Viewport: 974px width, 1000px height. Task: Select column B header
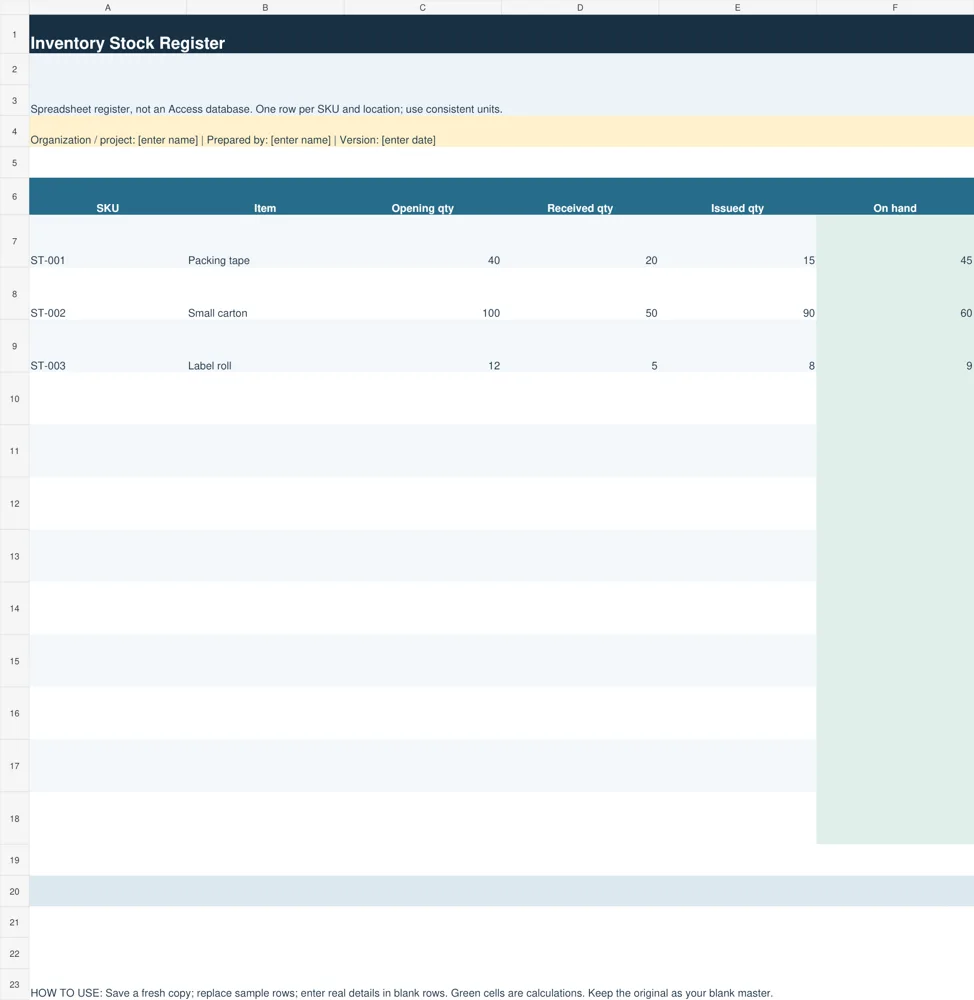(265, 8)
